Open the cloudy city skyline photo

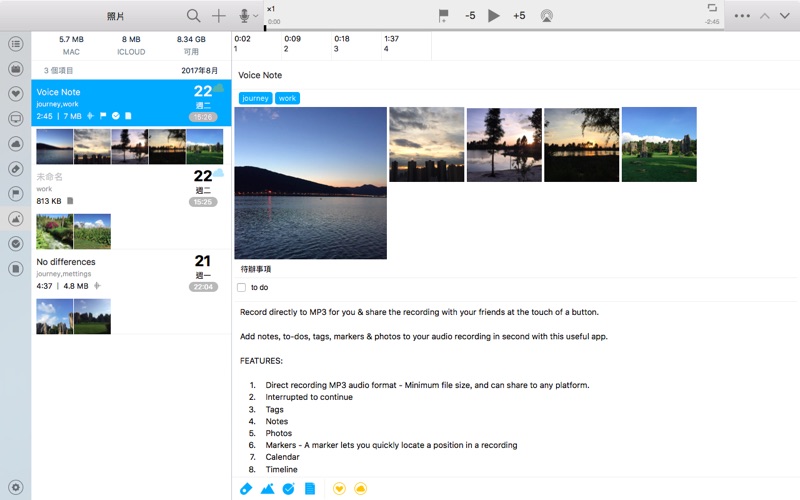(427, 144)
